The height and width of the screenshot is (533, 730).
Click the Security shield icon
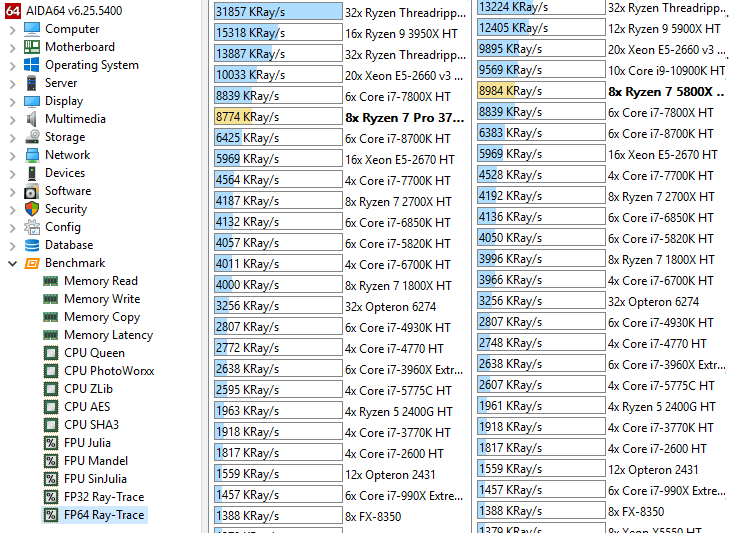tap(32, 209)
